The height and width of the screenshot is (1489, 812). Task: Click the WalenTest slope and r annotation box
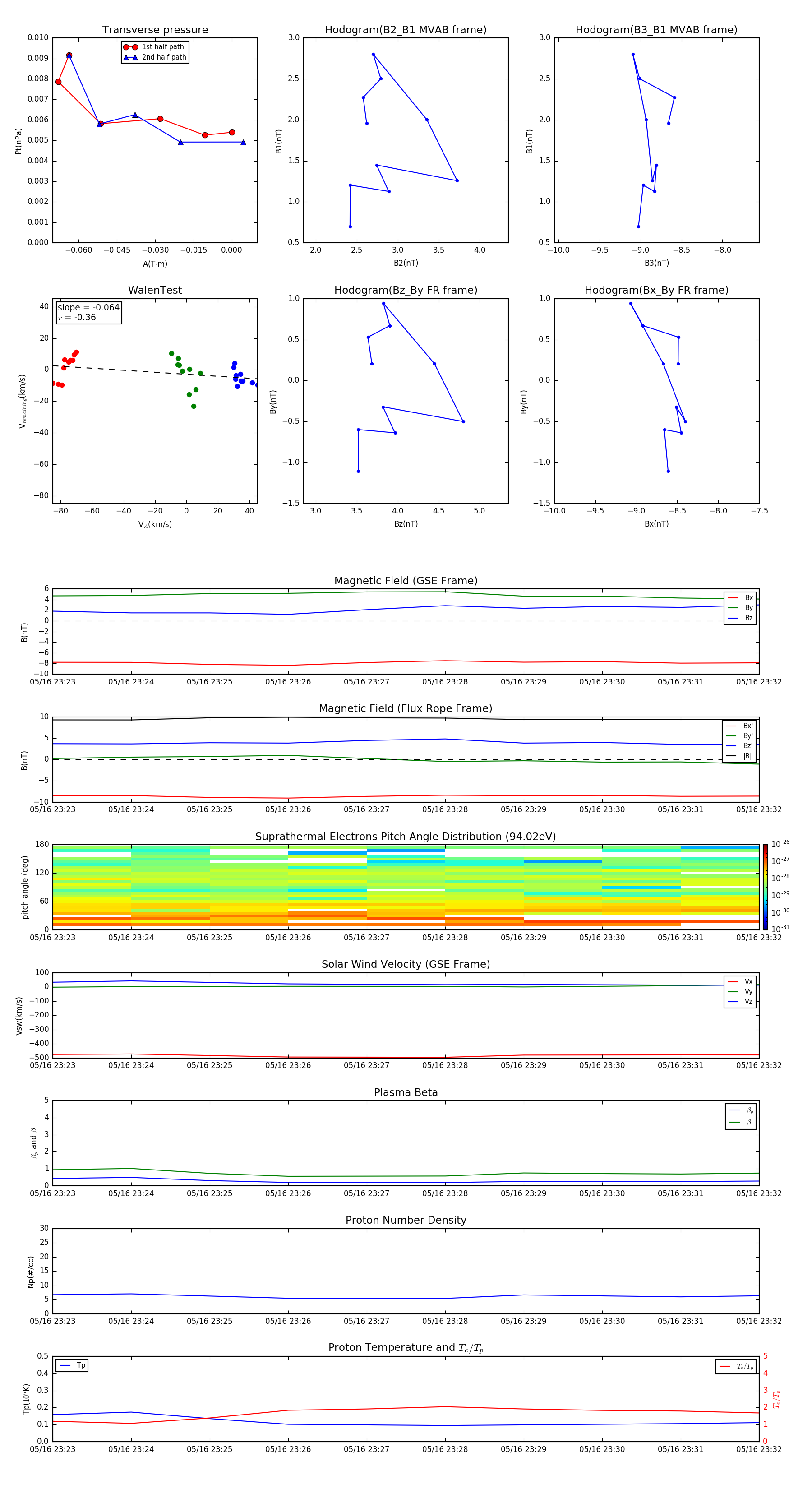coord(88,312)
